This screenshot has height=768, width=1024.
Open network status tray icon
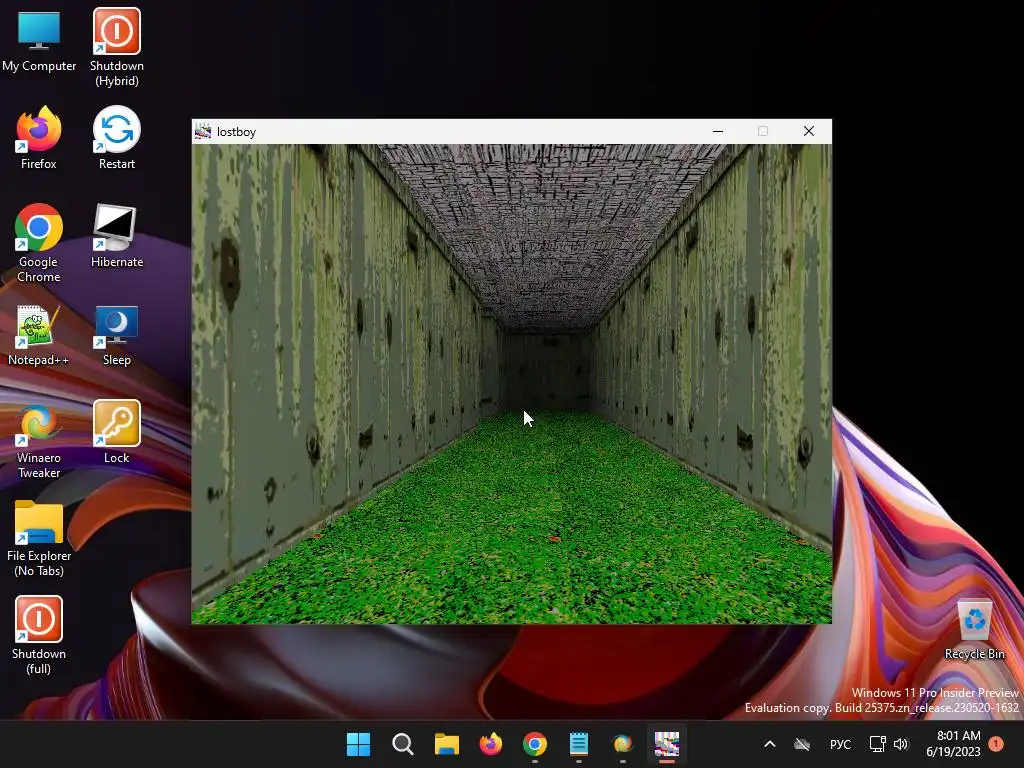click(877, 744)
